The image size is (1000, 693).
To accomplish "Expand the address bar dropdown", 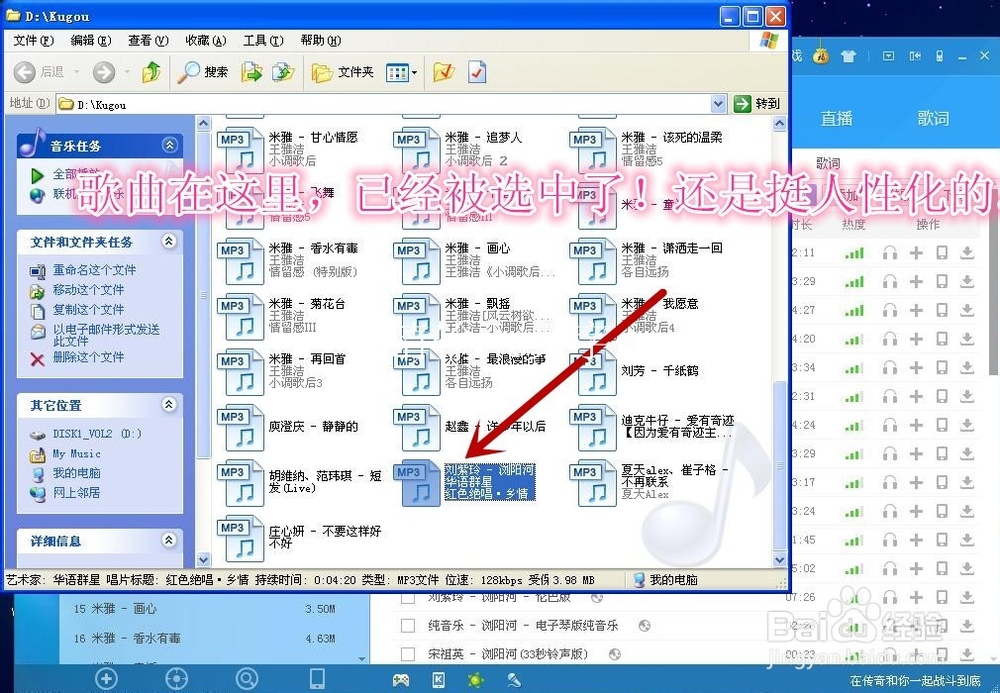I will pyautogui.click(x=718, y=104).
